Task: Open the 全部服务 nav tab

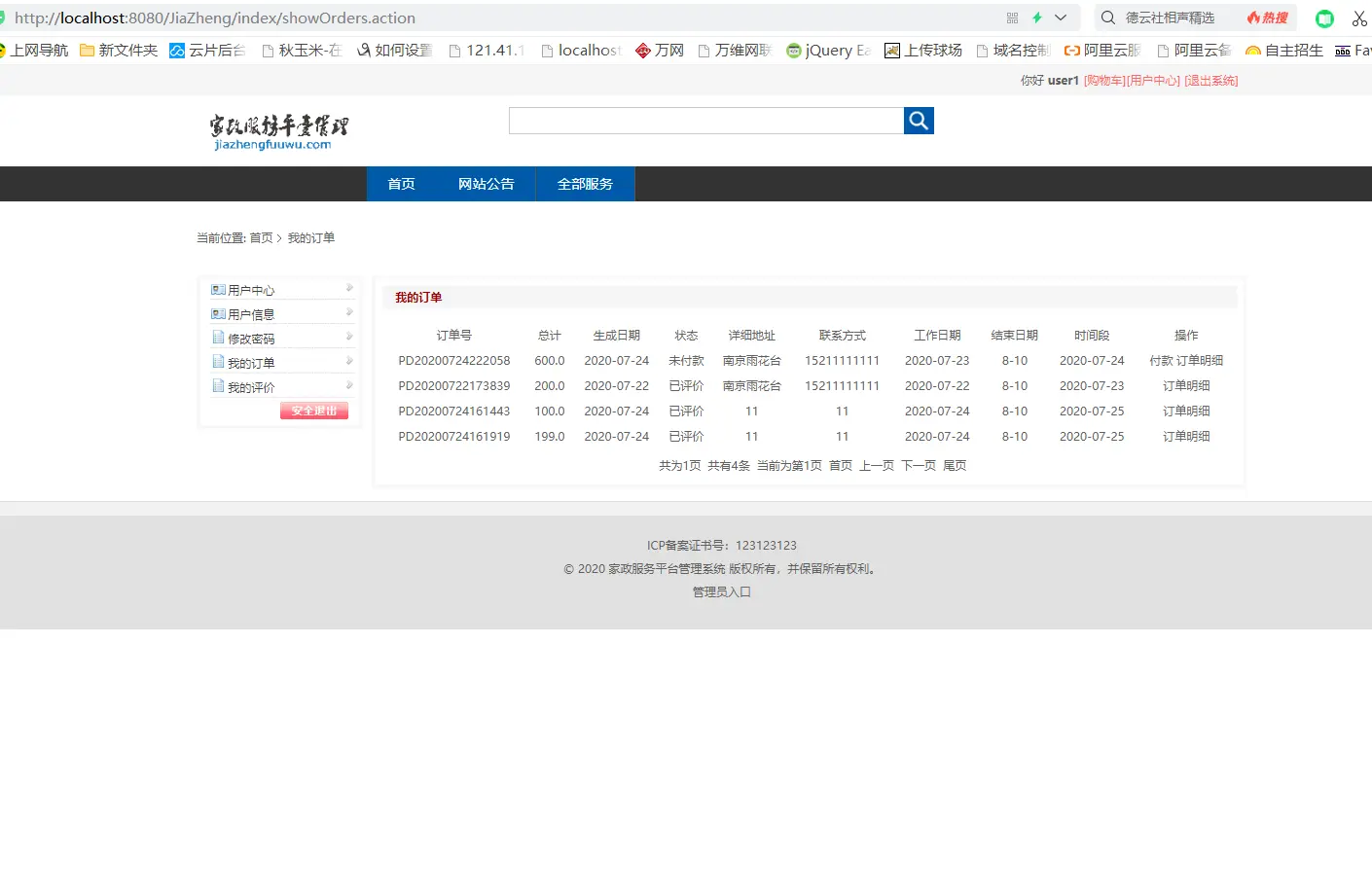Action: (x=585, y=184)
